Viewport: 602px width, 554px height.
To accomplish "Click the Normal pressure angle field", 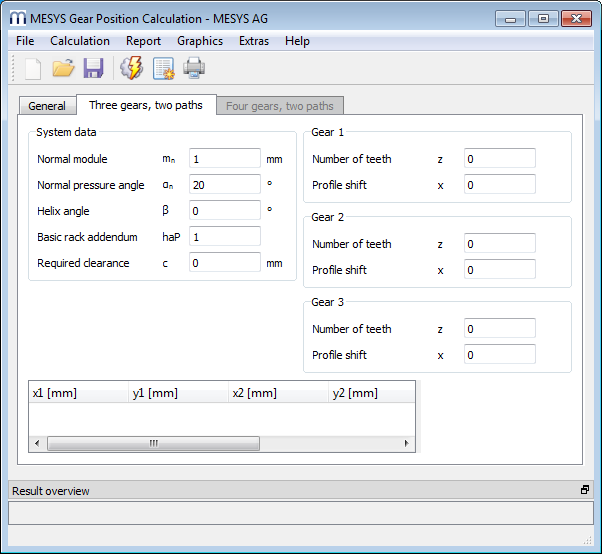I will 225,185.
